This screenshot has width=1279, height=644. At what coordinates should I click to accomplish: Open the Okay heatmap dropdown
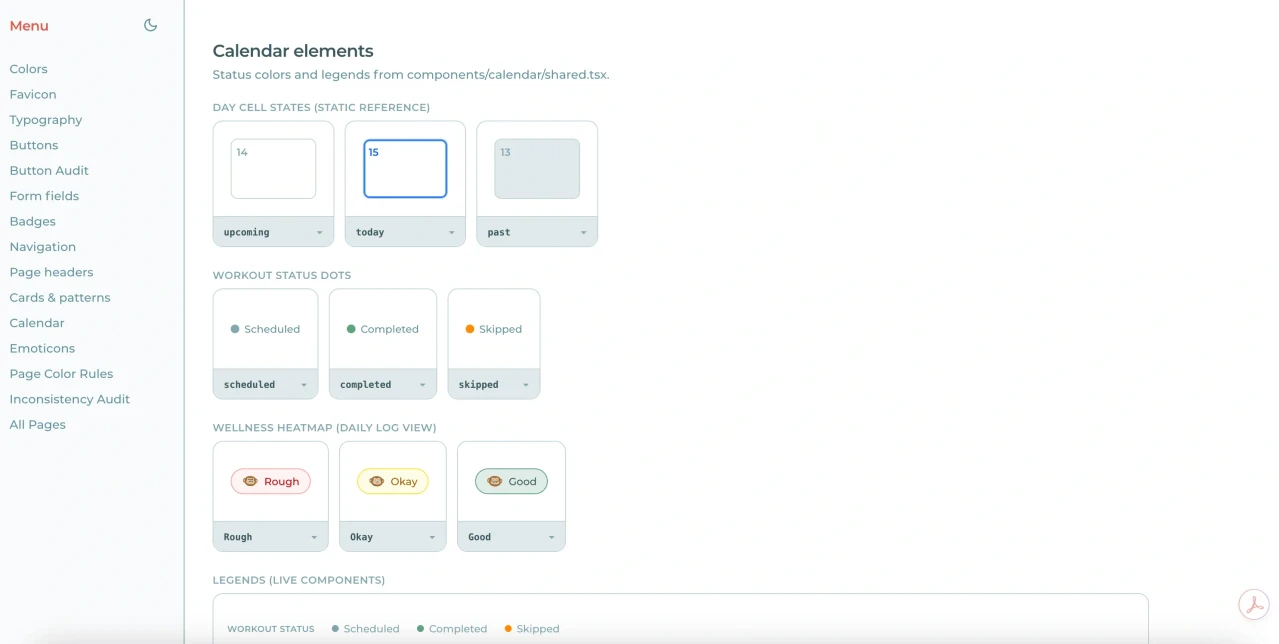click(393, 537)
